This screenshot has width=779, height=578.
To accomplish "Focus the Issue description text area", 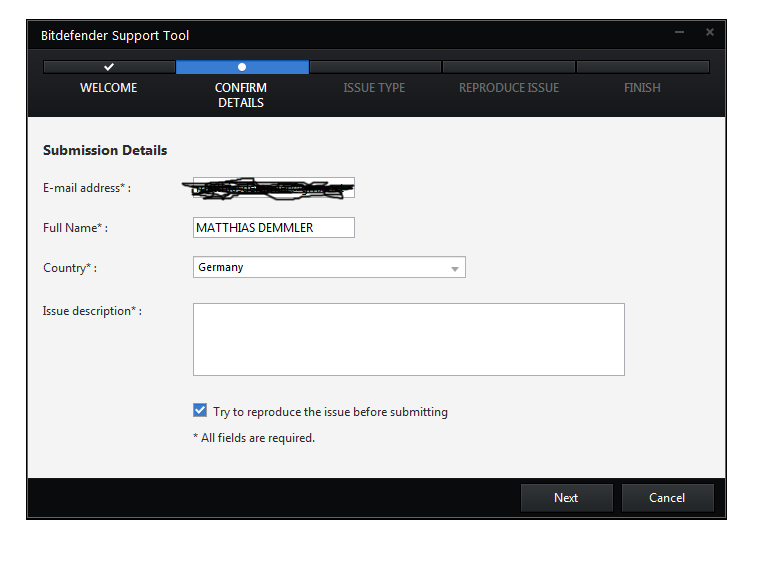I will pos(408,339).
